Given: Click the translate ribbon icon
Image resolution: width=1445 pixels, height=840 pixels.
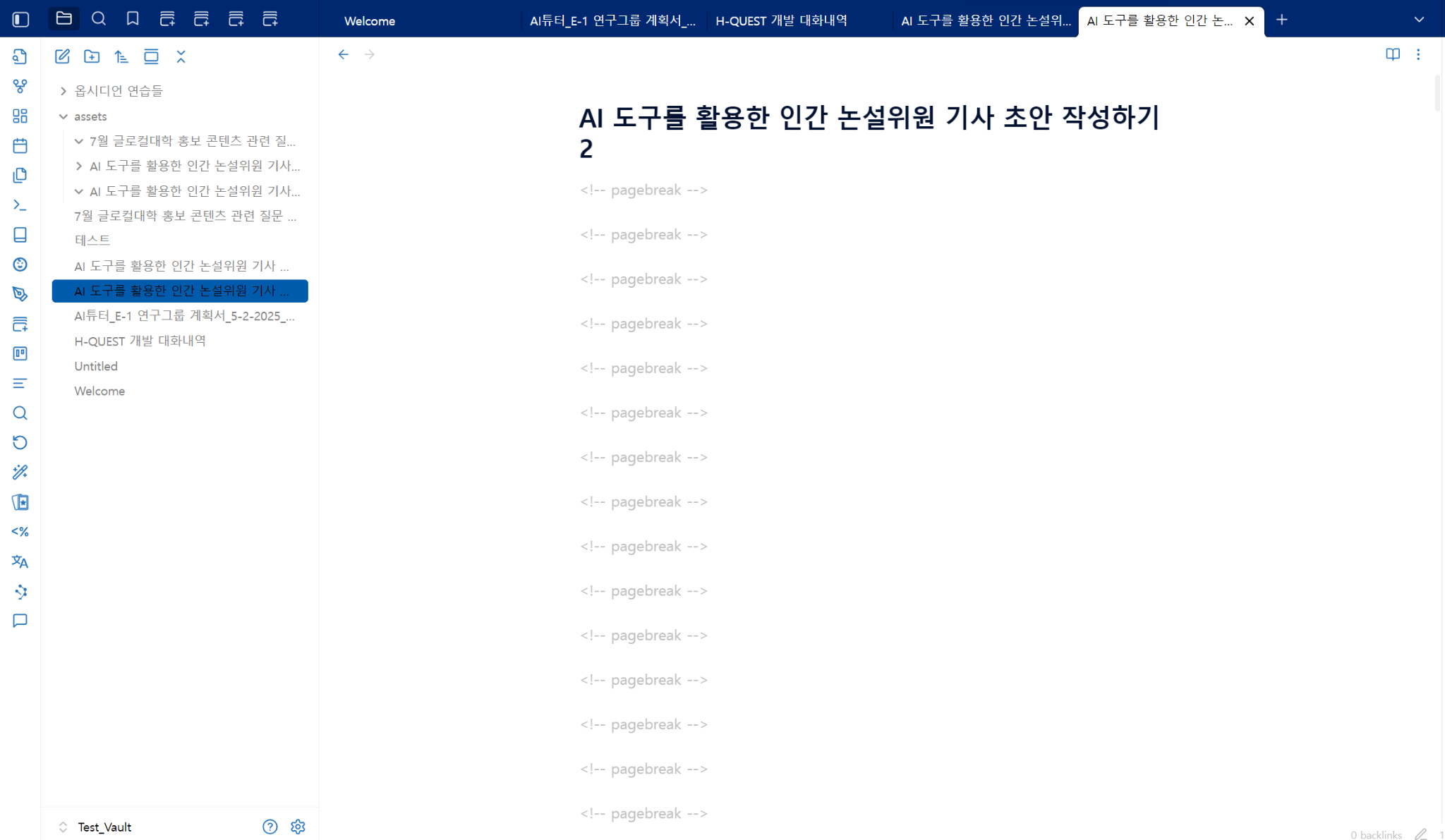Looking at the screenshot, I should point(20,562).
